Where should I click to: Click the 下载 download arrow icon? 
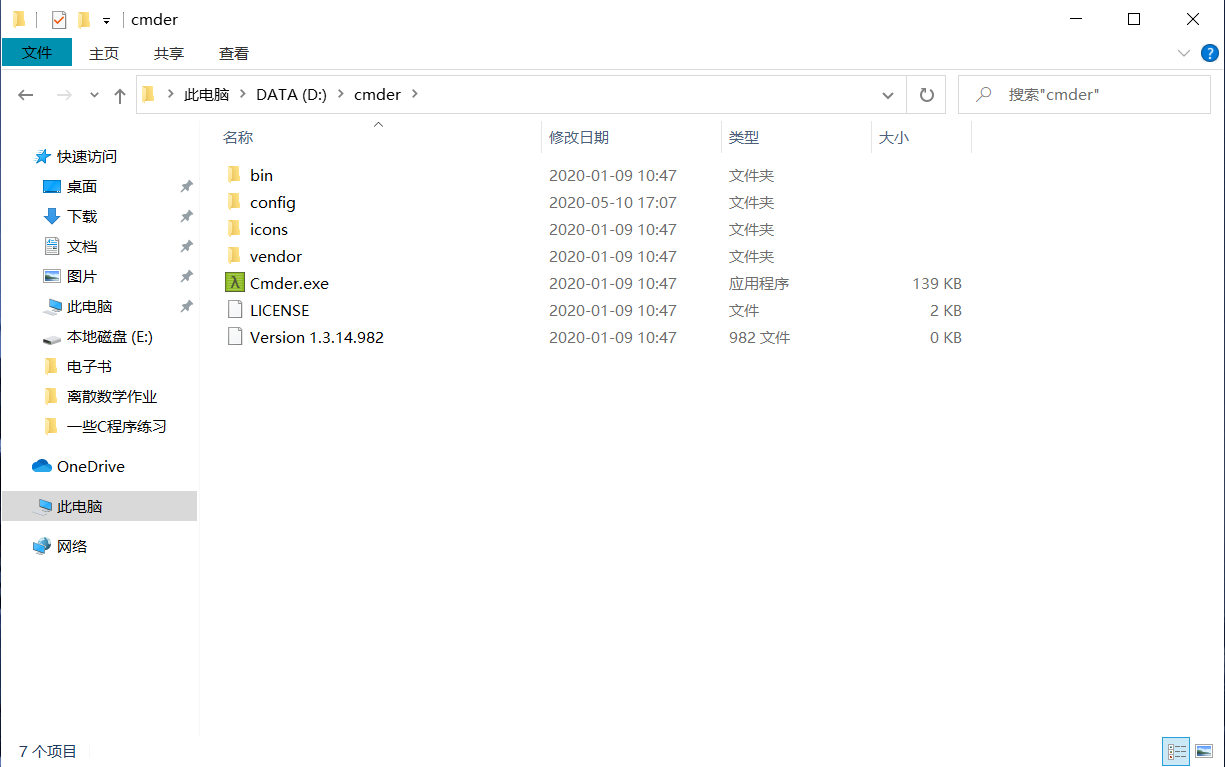pyautogui.click(x=52, y=216)
